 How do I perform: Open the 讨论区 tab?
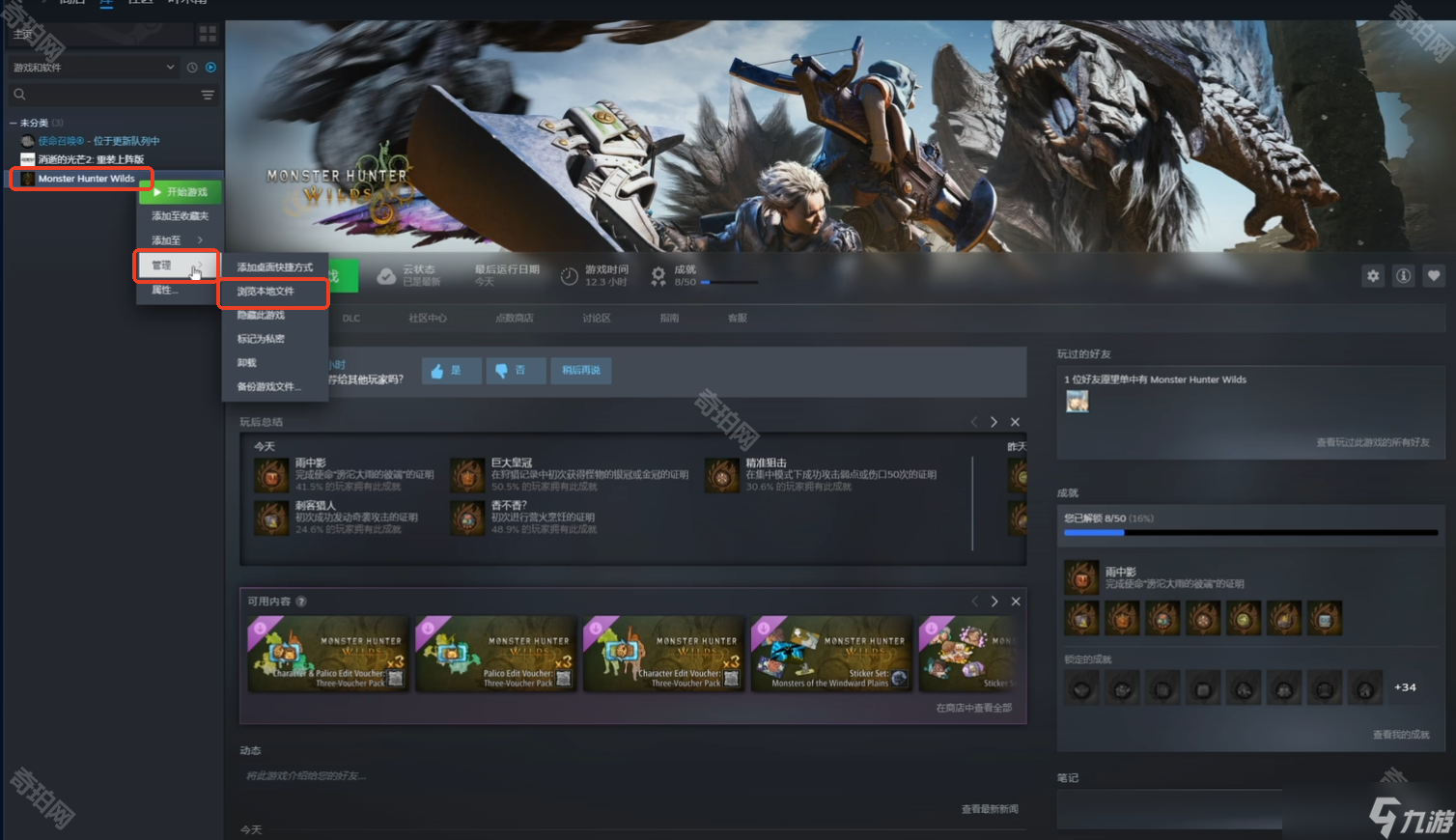click(x=597, y=318)
